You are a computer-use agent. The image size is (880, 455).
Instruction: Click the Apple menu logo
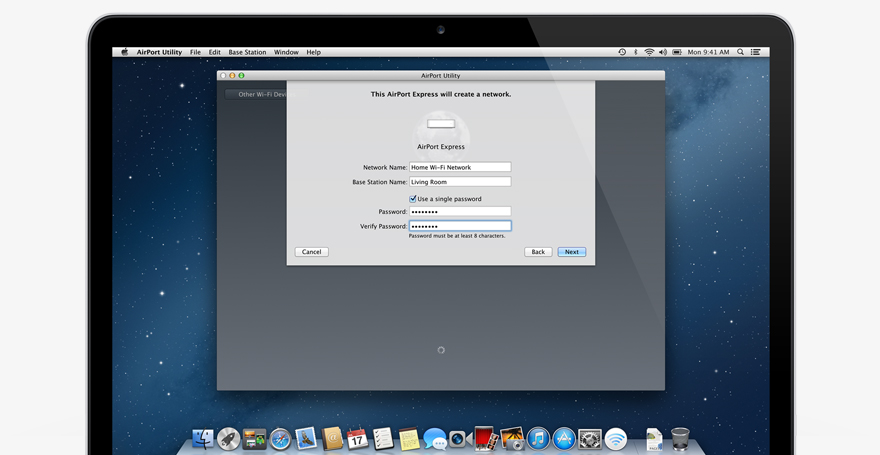click(x=125, y=52)
